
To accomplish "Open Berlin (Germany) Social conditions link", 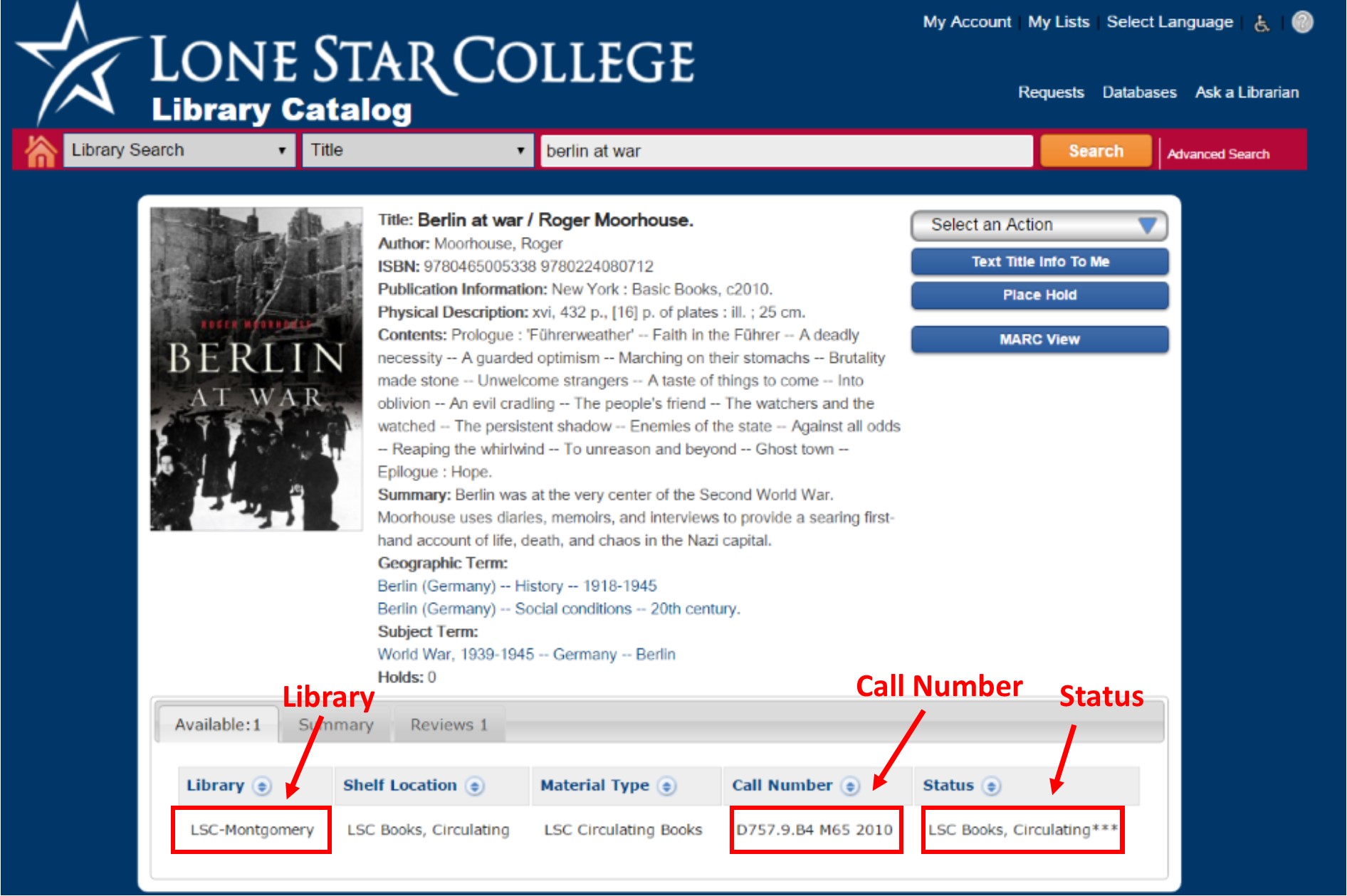I will pos(559,609).
